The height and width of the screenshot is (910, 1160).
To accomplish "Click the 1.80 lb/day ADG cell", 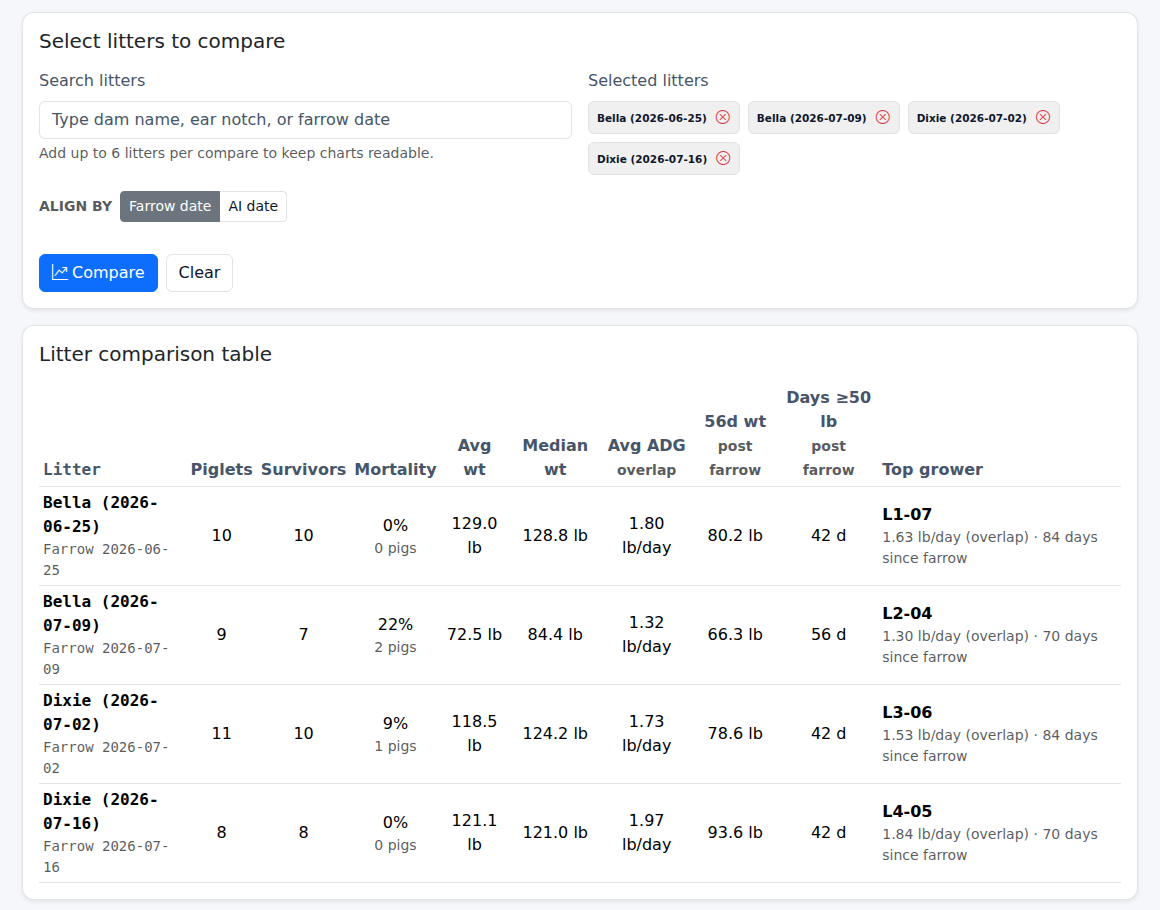I will pos(646,536).
